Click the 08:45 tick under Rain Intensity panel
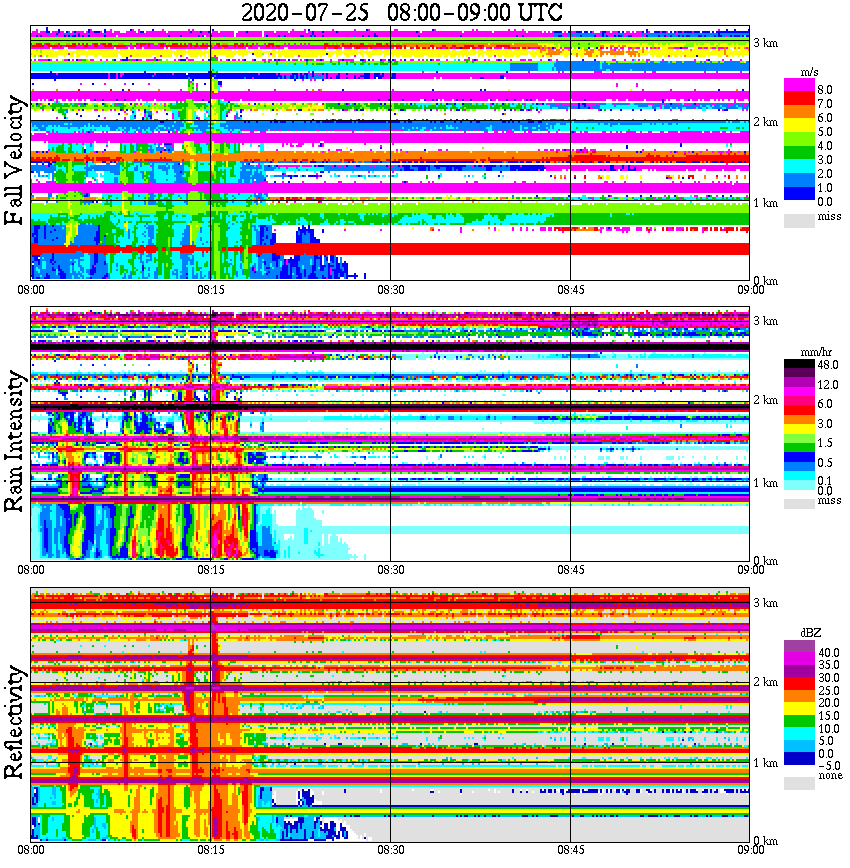This screenshot has width=850, height=868. [571, 570]
